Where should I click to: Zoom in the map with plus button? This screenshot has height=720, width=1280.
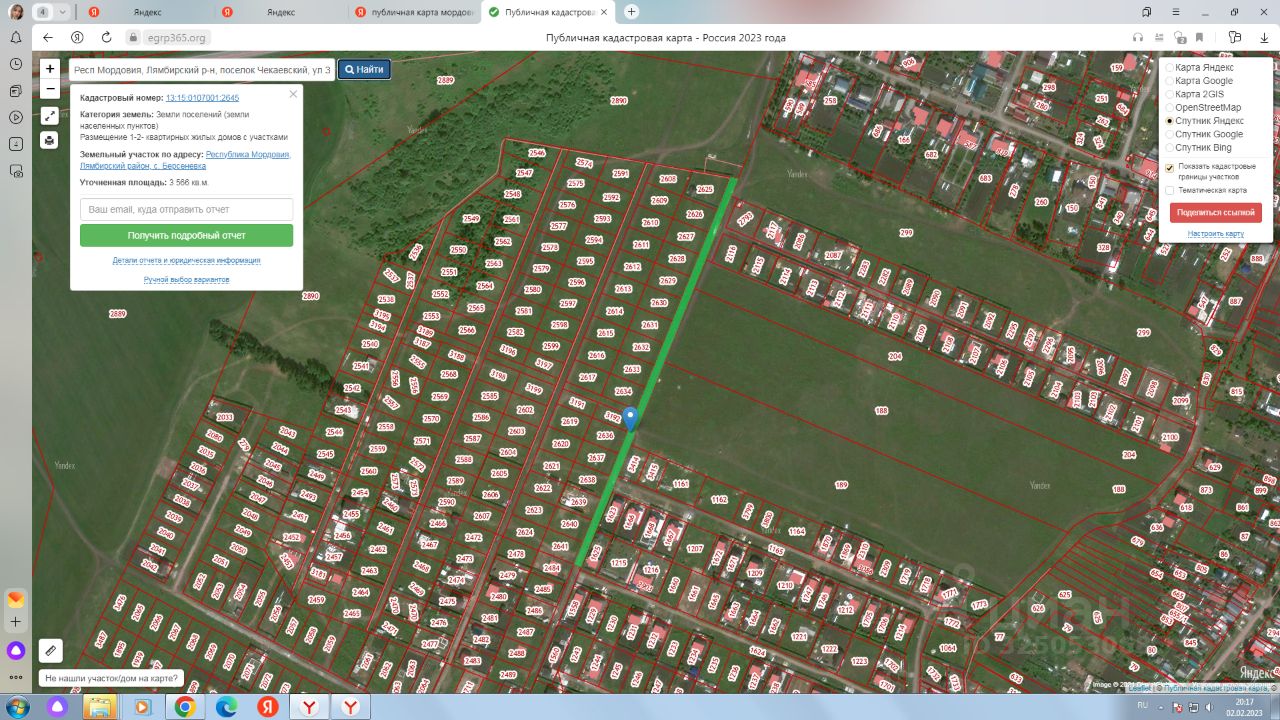tap(50, 69)
